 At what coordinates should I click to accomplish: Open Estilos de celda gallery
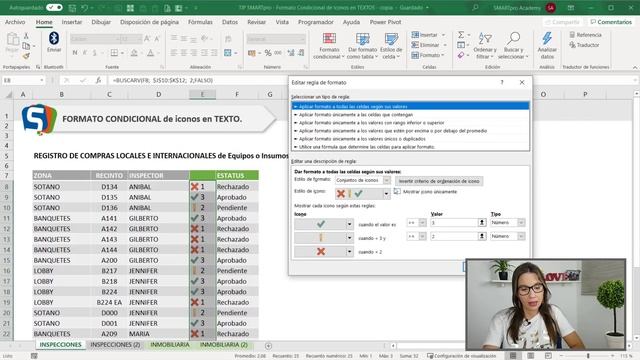tap(391, 46)
